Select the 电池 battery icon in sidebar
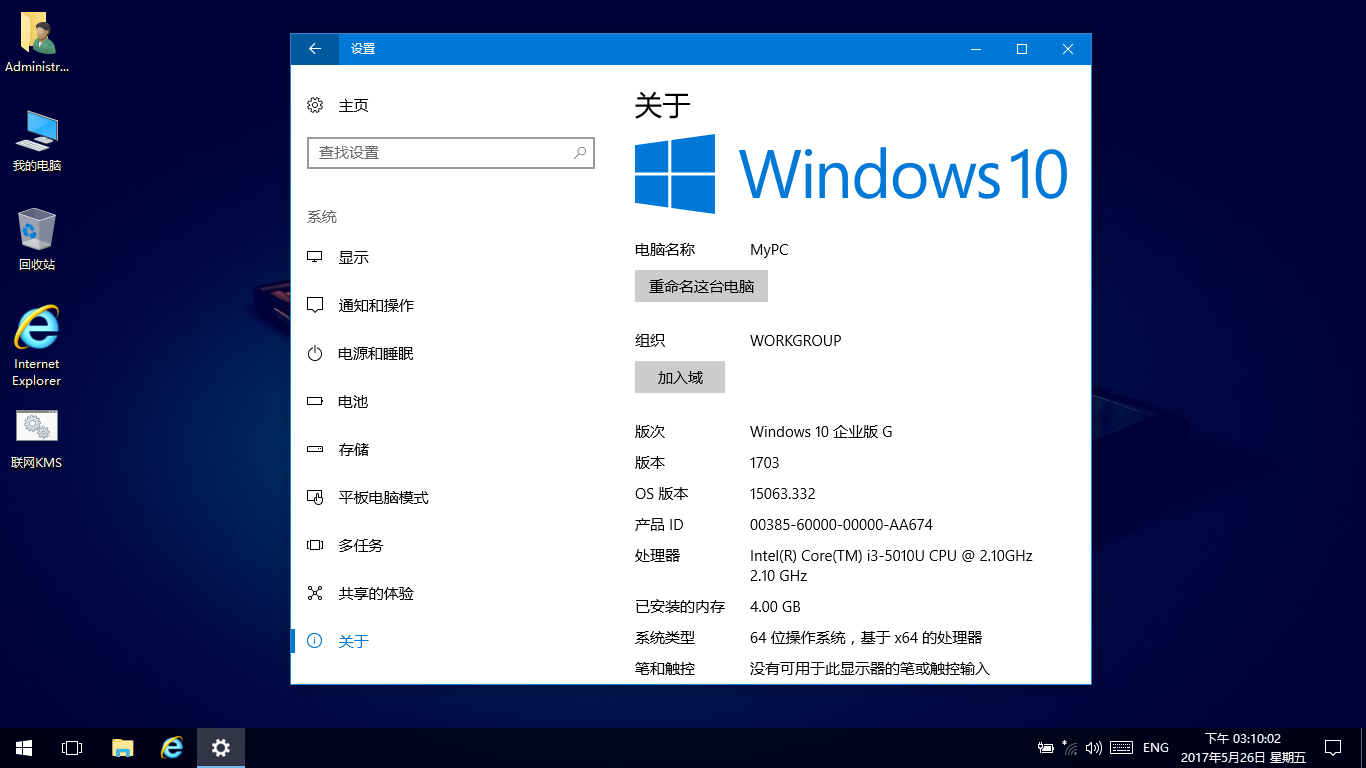This screenshot has width=1366, height=768. (315, 401)
